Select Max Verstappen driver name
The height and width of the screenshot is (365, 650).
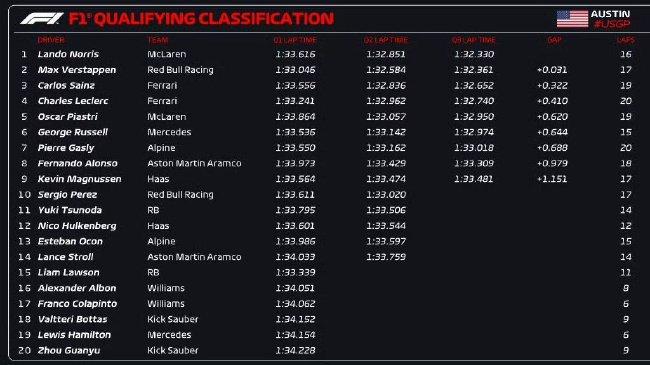[x=77, y=70]
